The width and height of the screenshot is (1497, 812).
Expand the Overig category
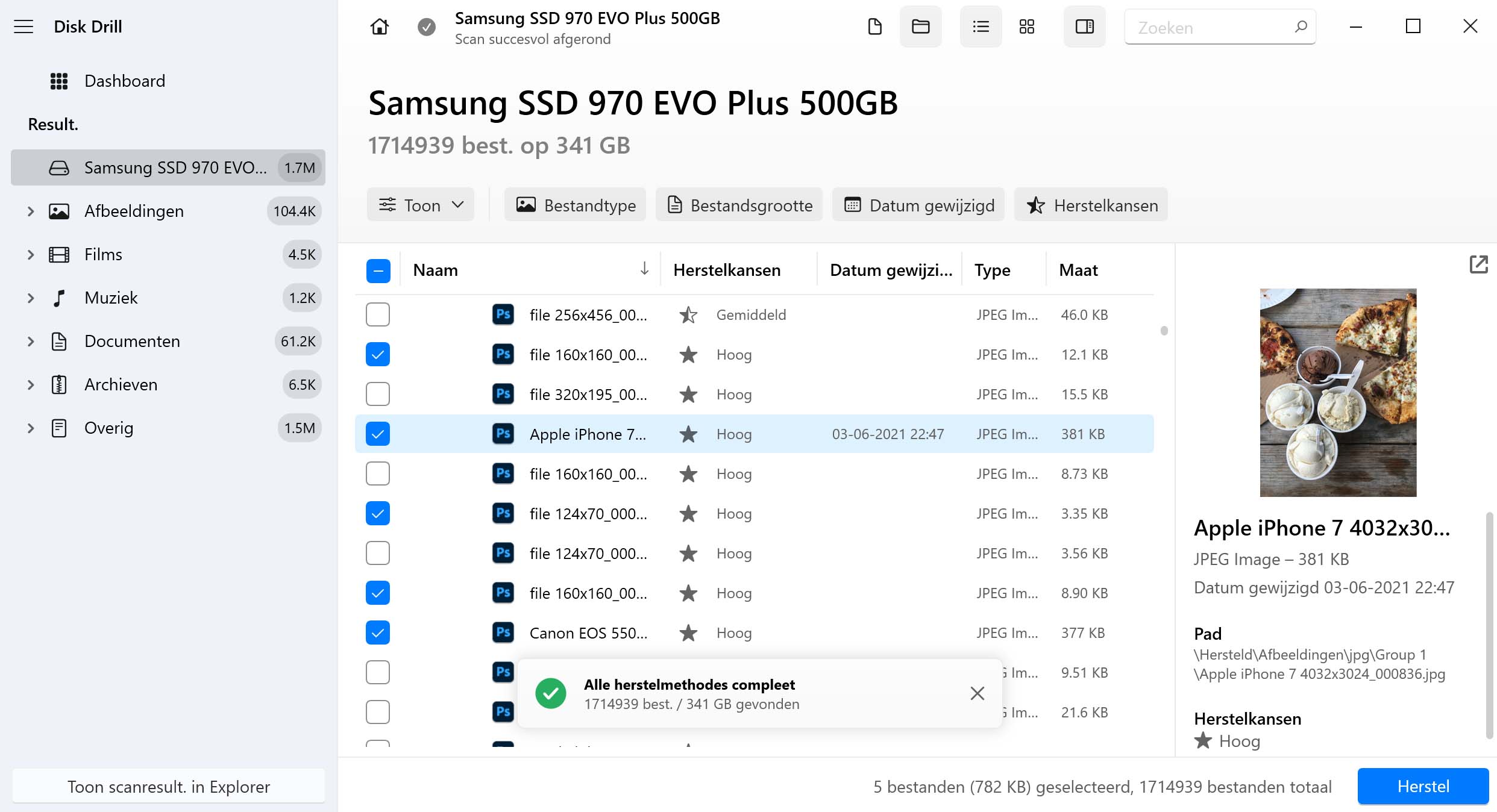tap(30, 428)
